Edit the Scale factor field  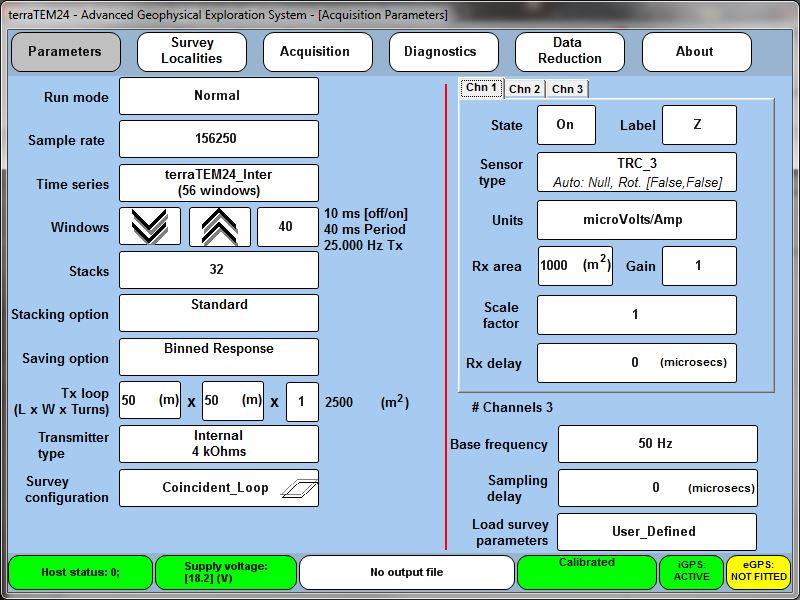click(x=637, y=315)
